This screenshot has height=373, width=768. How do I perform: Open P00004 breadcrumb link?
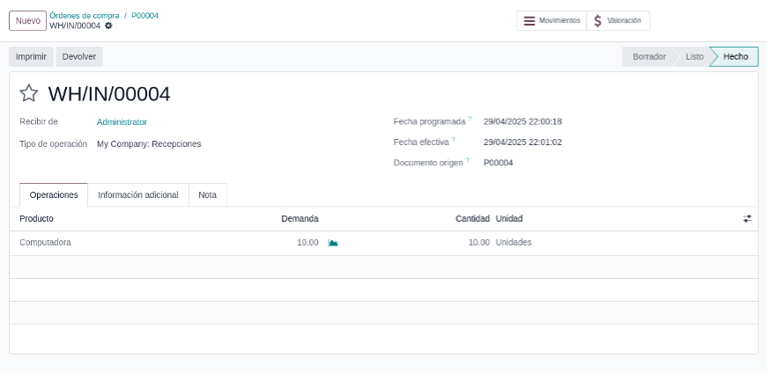(145, 16)
